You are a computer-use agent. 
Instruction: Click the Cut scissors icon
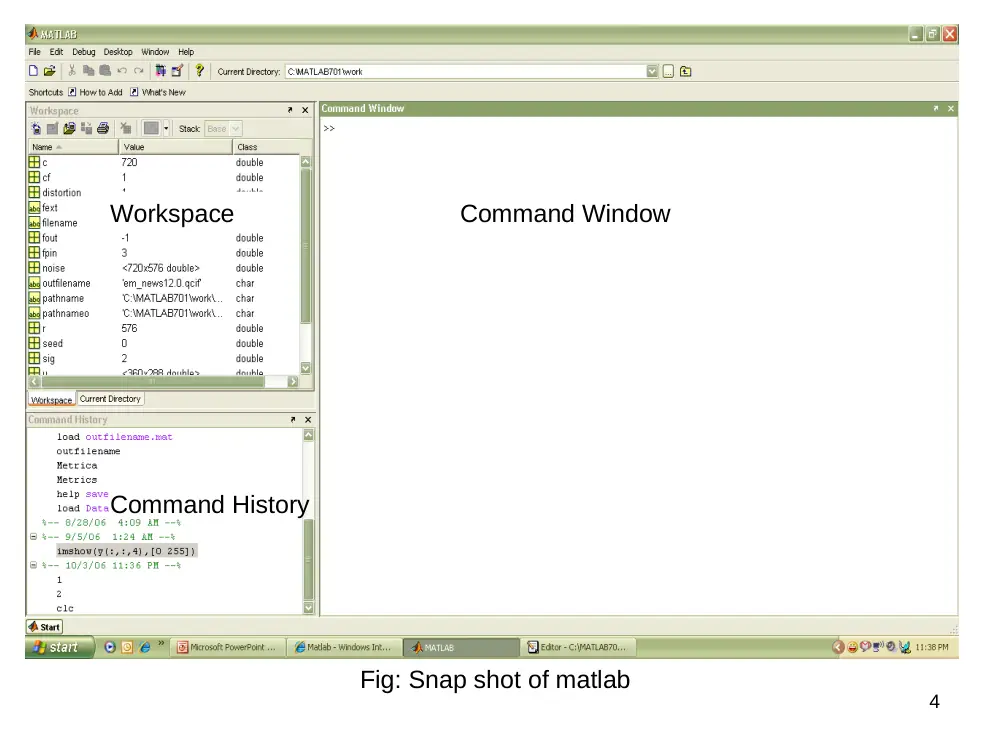(72, 71)
